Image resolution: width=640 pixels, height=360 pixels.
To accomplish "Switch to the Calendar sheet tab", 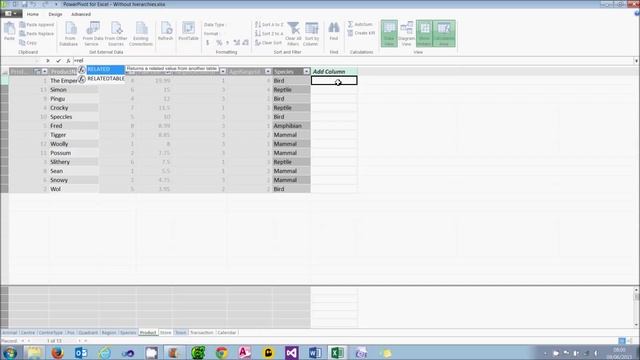I will [227, 333].
